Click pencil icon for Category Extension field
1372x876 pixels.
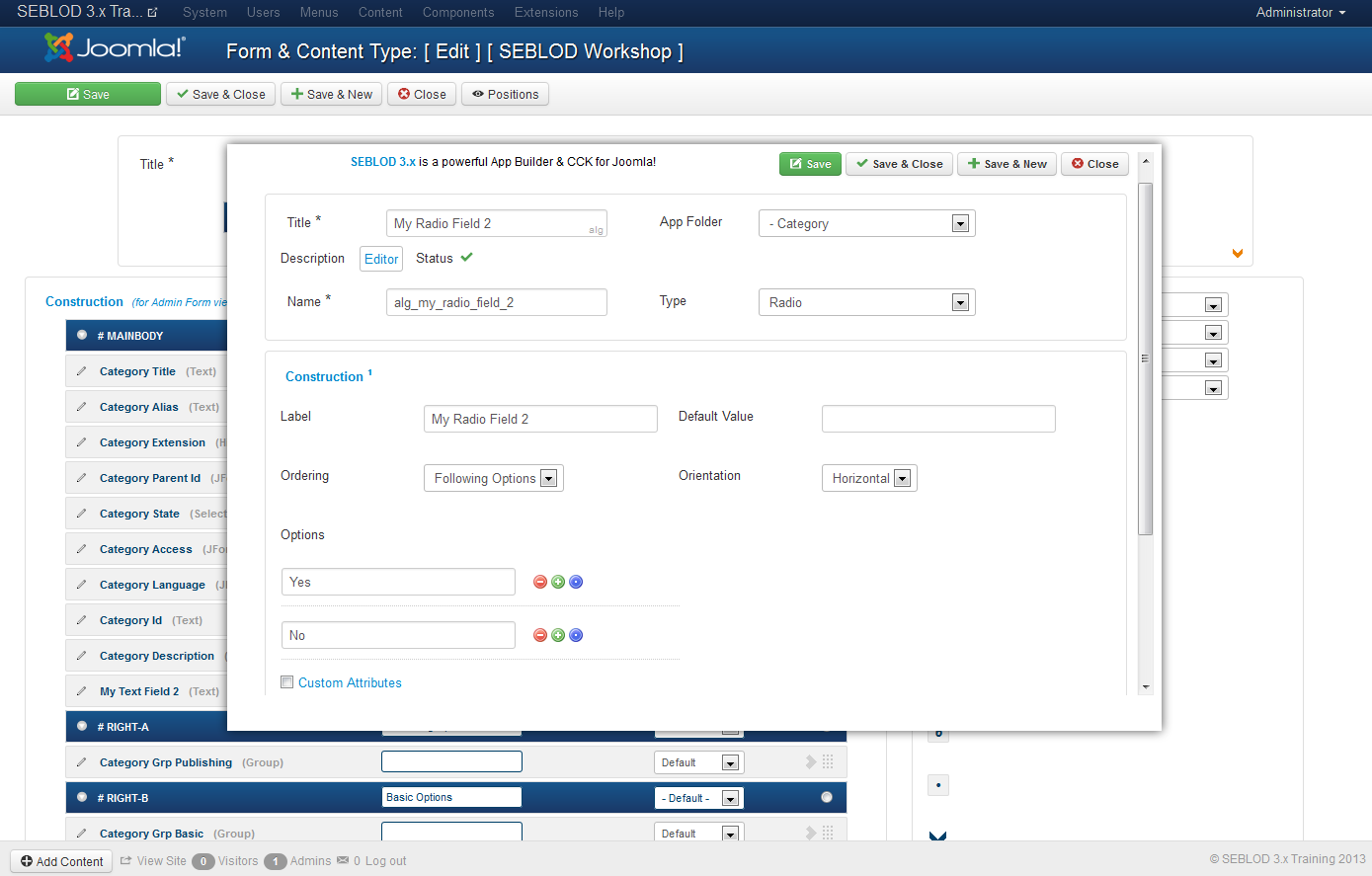[81, 442]
